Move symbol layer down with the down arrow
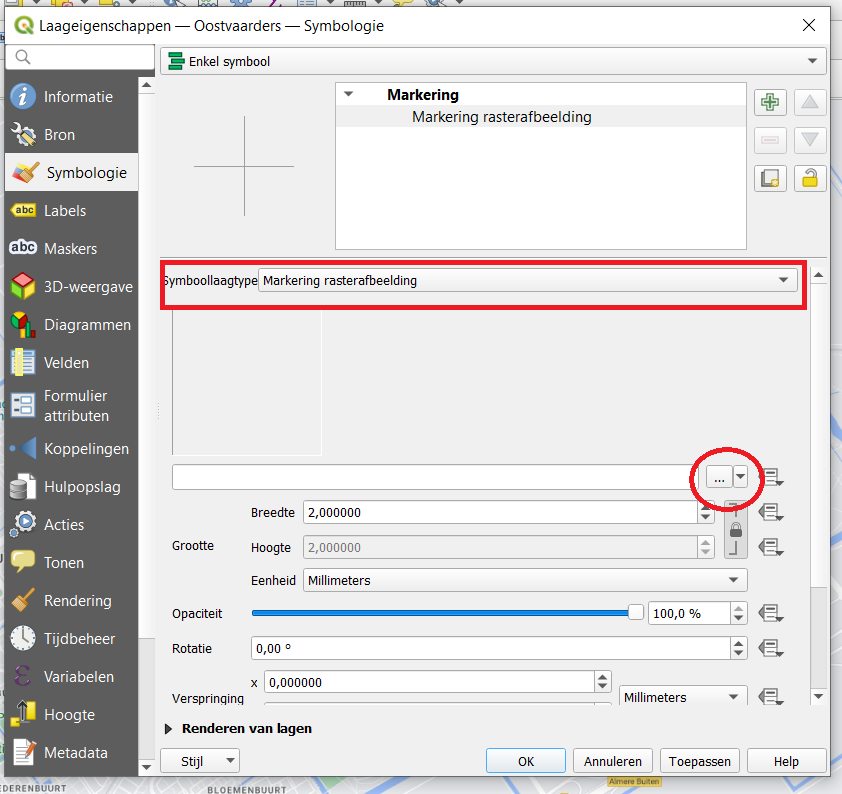 [x=810, y=141]
